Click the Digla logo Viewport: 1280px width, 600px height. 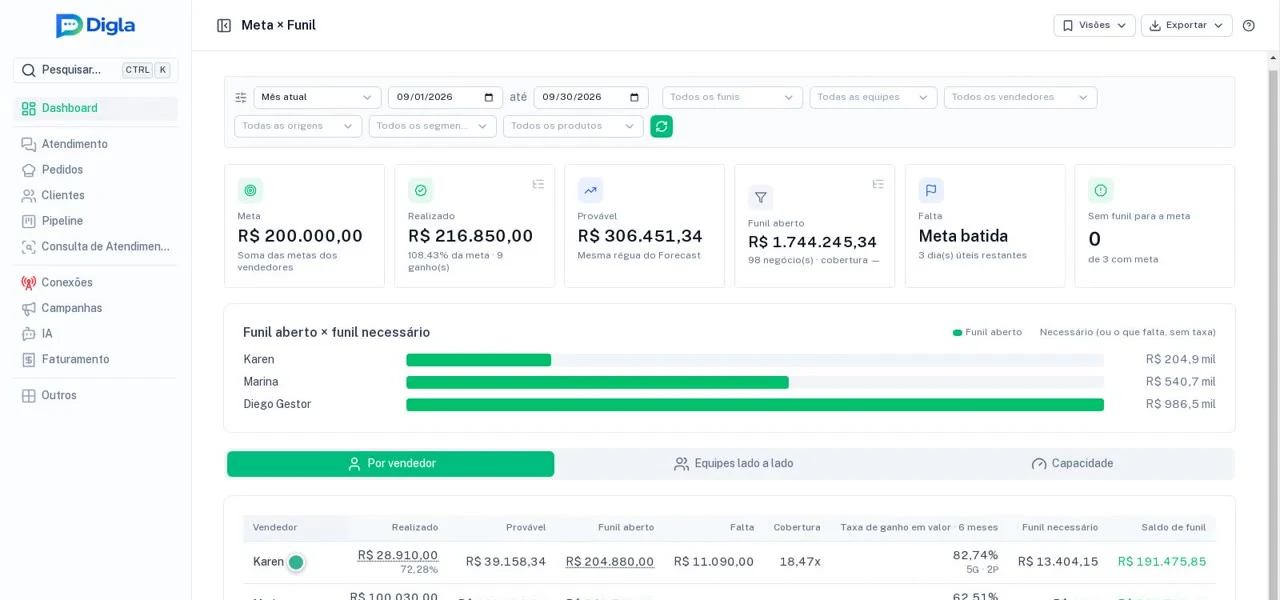coord(95,26)
